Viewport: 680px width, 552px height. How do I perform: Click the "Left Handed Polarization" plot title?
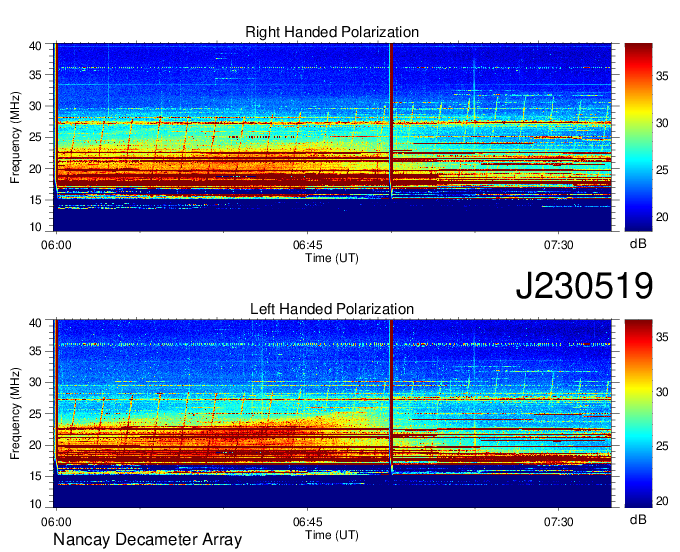click(332, 309)
